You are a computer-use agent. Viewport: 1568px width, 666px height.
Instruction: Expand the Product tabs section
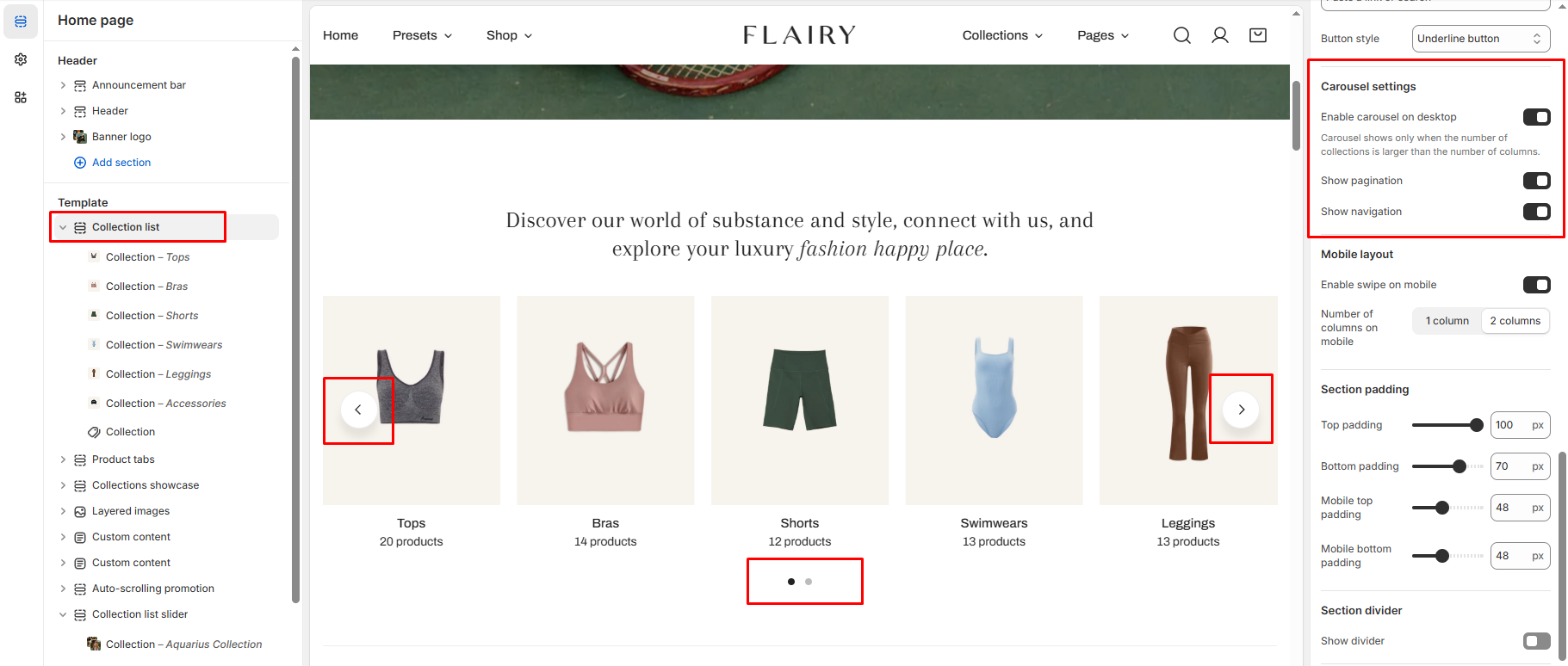[63, 459]
